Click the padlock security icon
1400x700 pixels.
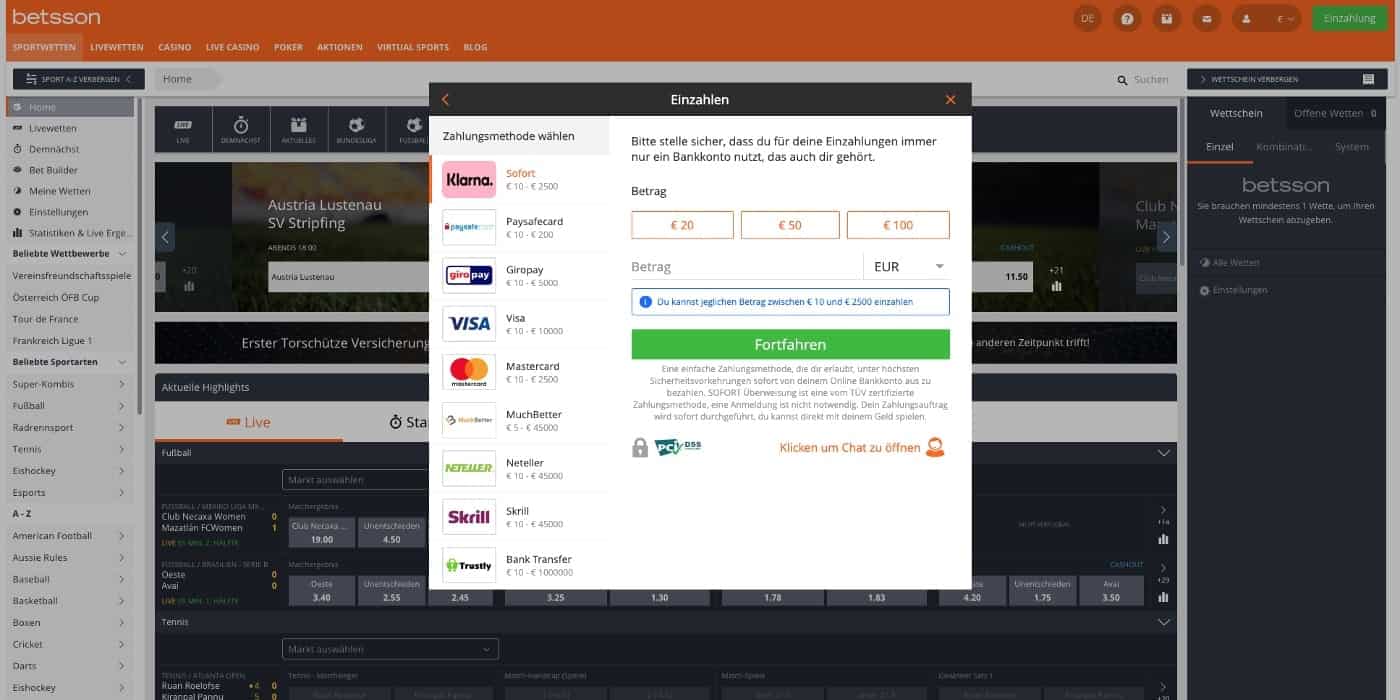640,447
